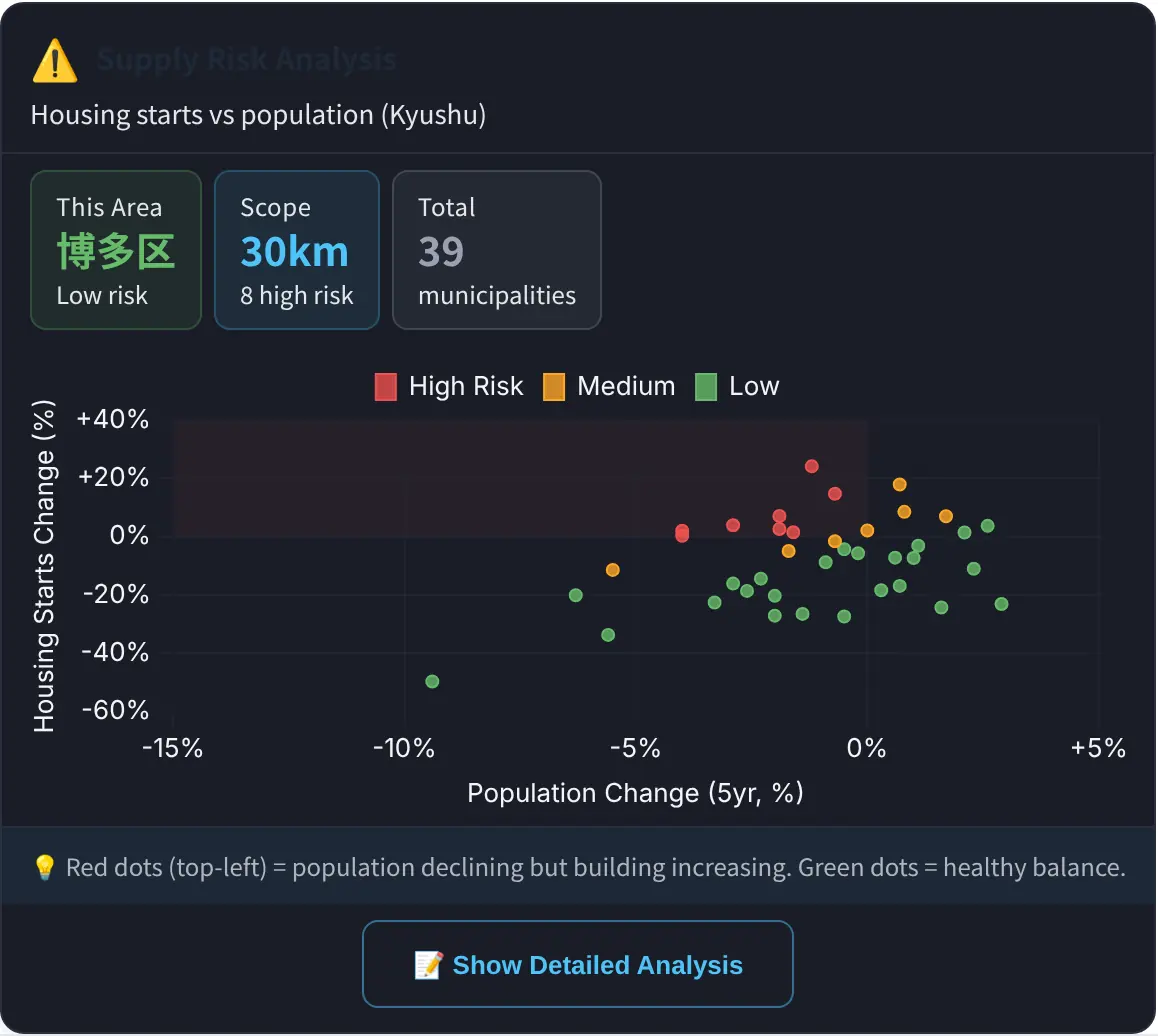The height and width of the screenshot is (1036, 1158).
Task: Click the yellow warning triangle icon
Action: (55, 61)
